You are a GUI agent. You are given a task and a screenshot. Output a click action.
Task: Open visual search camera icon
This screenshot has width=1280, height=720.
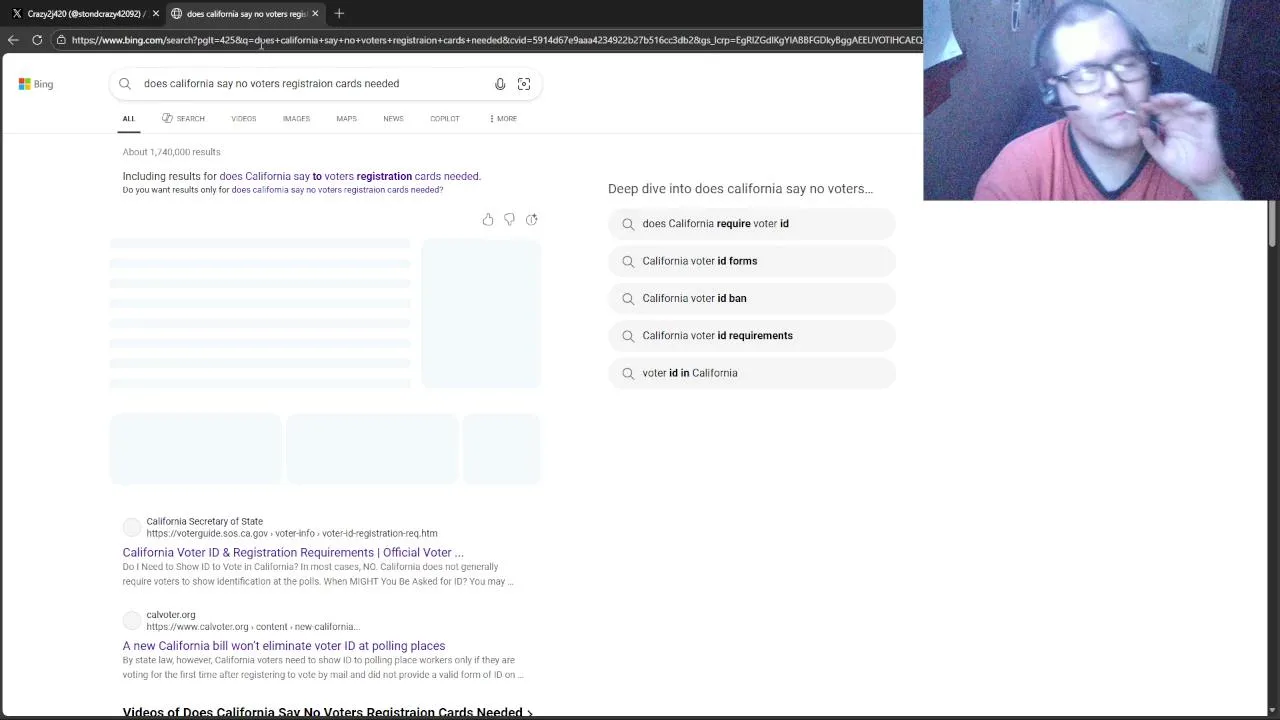coord(524,84)
